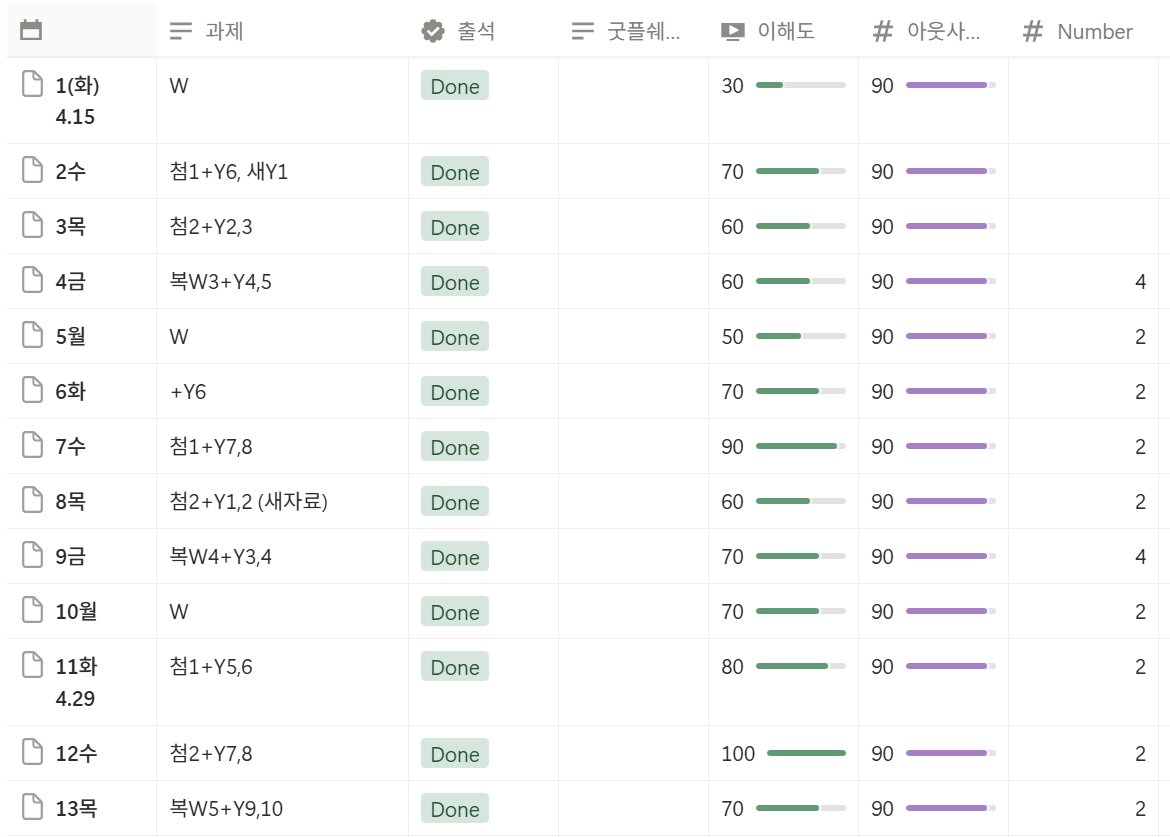
Task: Open the 첨1+Y5,6 entry on row 11화
Action: point(212,667)
